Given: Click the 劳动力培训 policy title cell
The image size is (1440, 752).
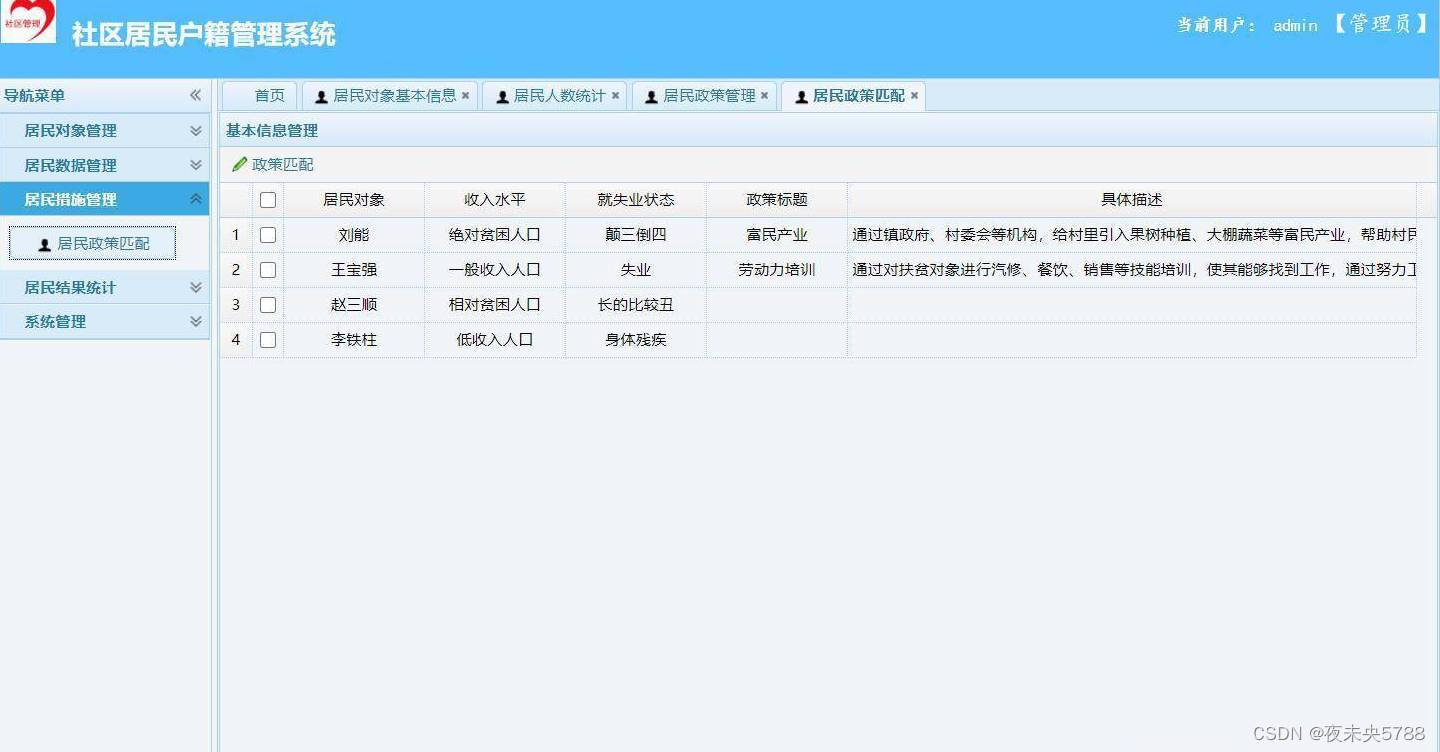Looking at the screenshot, I should tap(777, 270).
